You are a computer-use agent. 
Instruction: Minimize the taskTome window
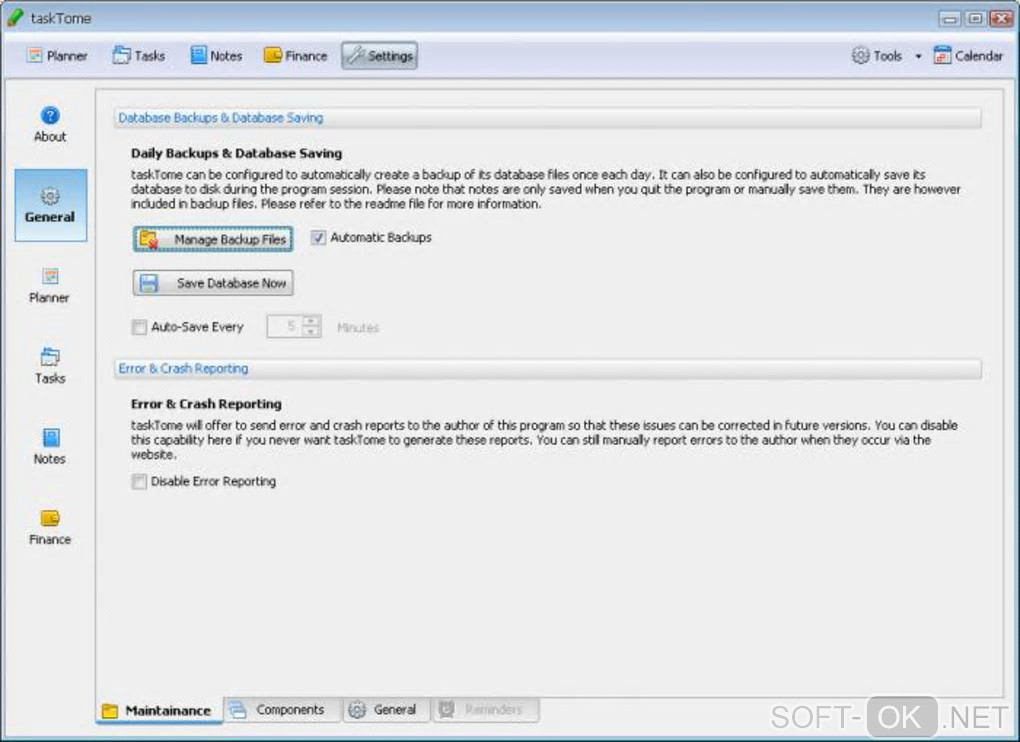950,18
